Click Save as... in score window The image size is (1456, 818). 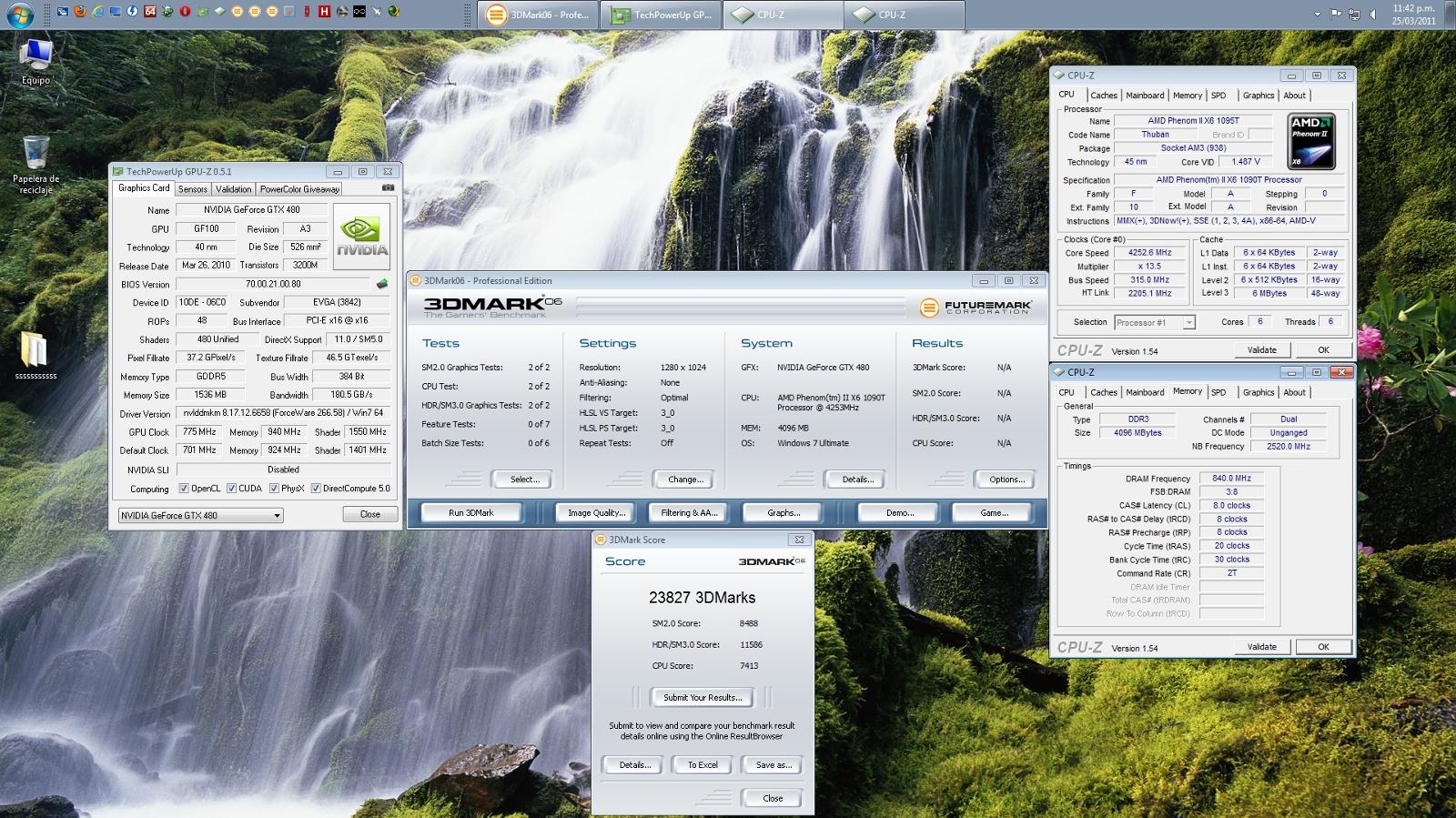773,765
